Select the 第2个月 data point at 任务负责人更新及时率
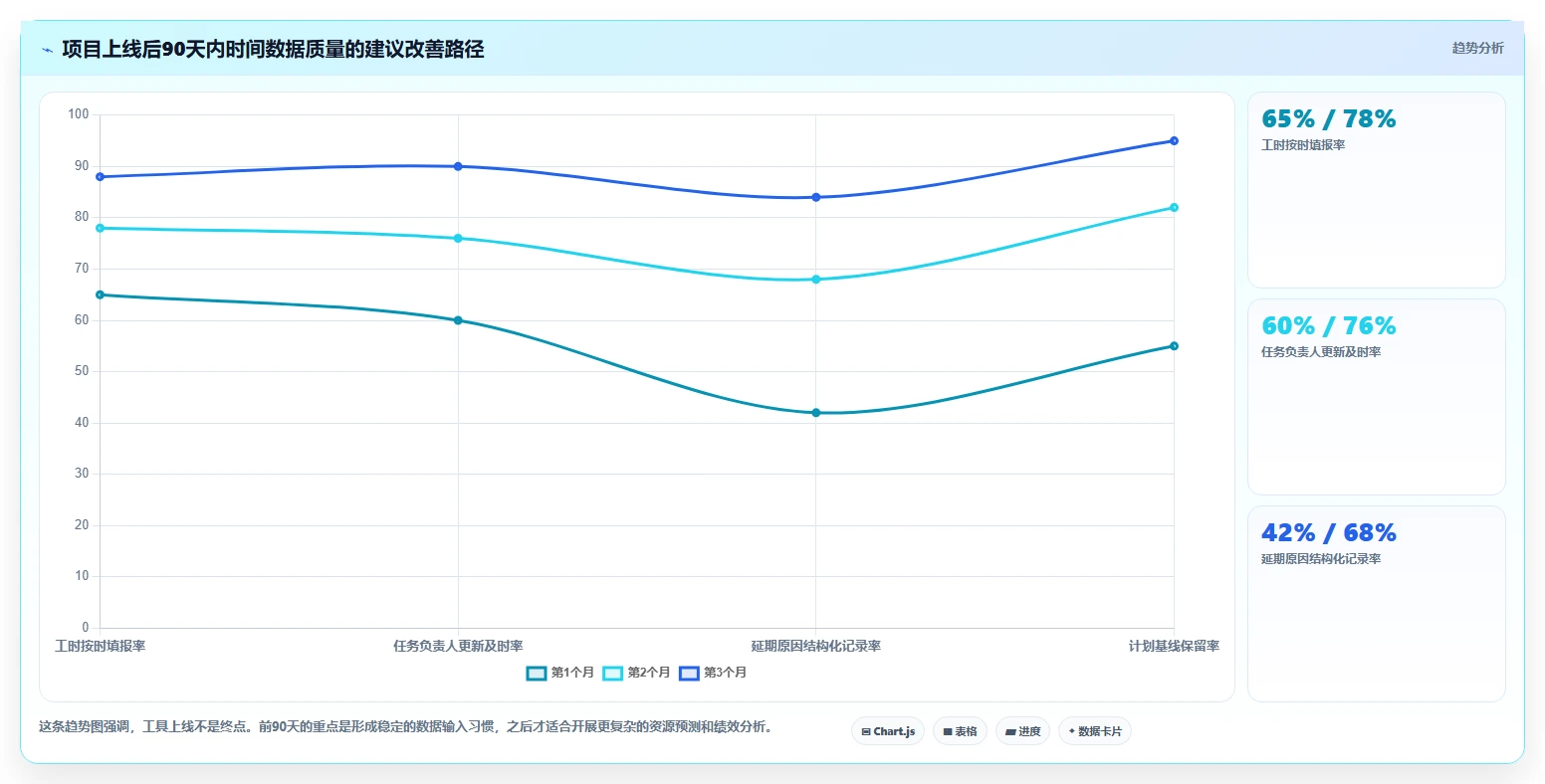Image resolution: width=1545 pixels, height=784 pixels. (458, 239)
